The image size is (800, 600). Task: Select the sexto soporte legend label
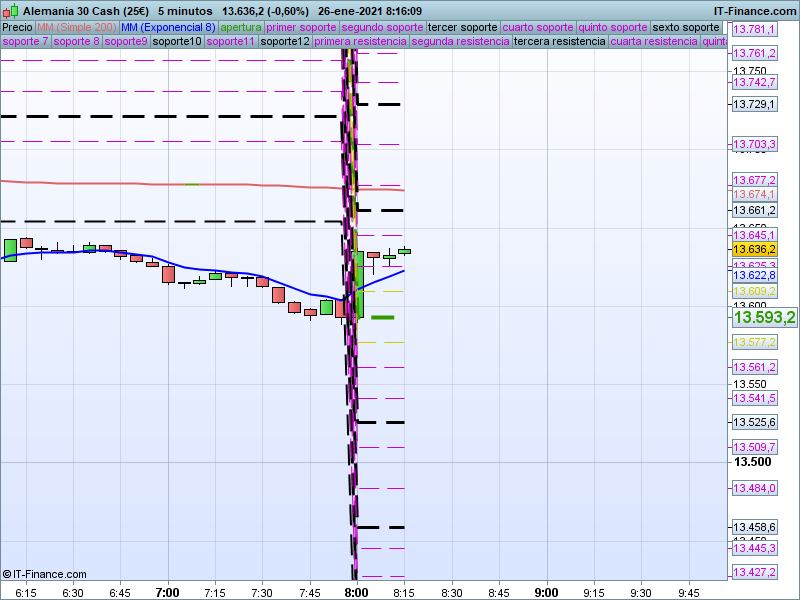(685, 27)
